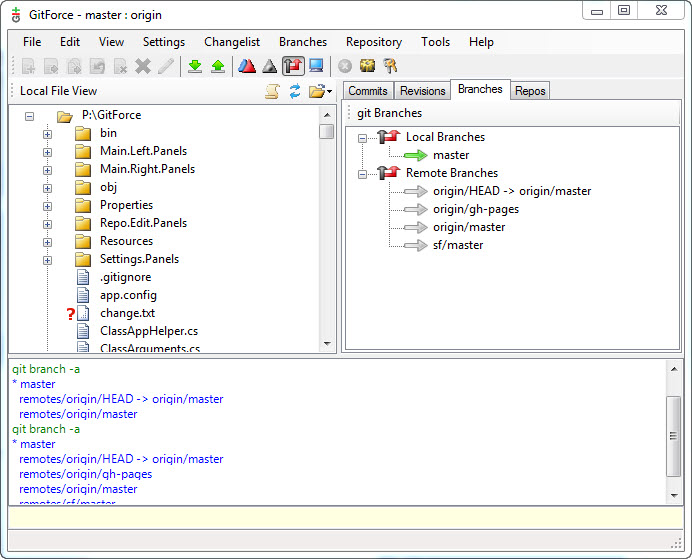
Task: Open the Help menu
Action: (x=481, y=42)
